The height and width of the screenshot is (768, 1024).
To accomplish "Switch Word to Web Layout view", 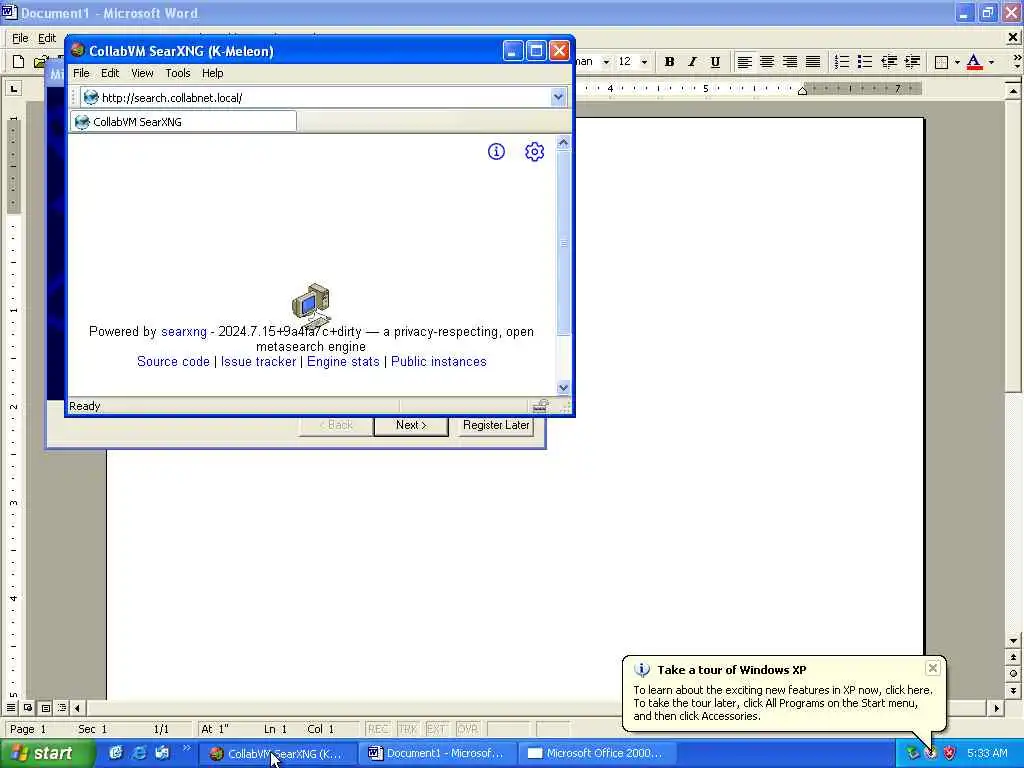I will [x=28, y=707].
